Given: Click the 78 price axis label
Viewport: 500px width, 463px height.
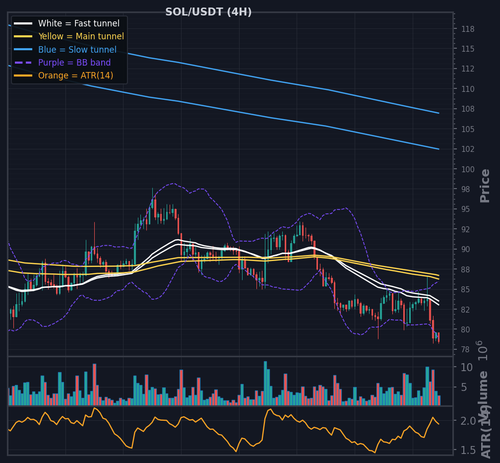Looking at the screenshot, I should (x=466, y=349).
